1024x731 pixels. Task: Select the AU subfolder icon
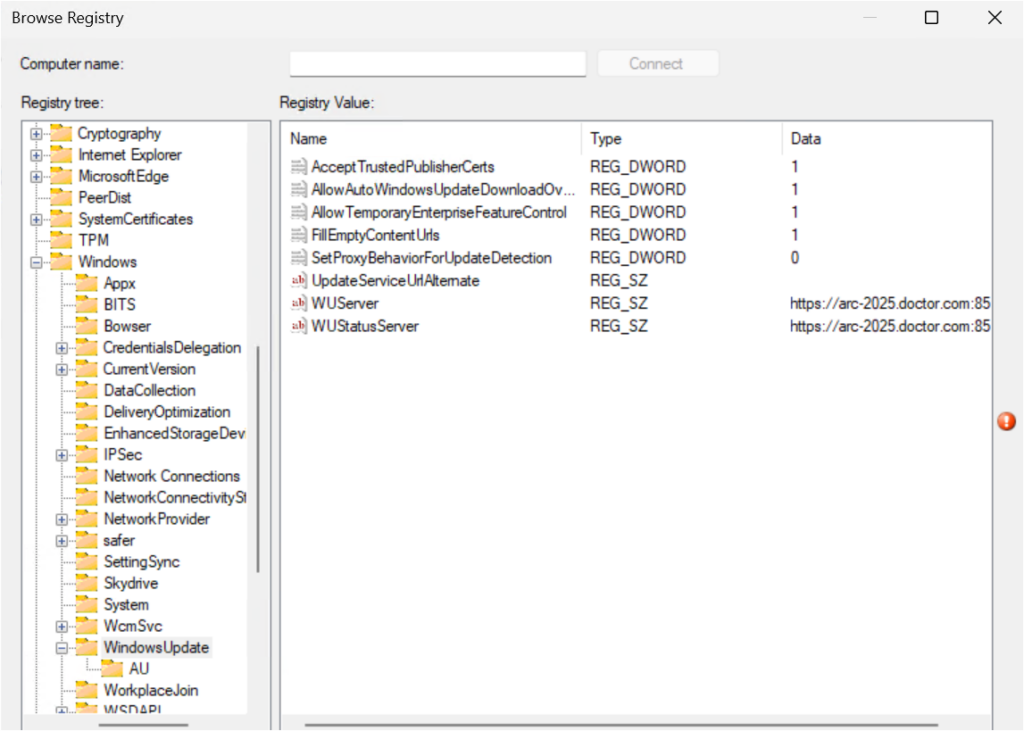(113, 669)
